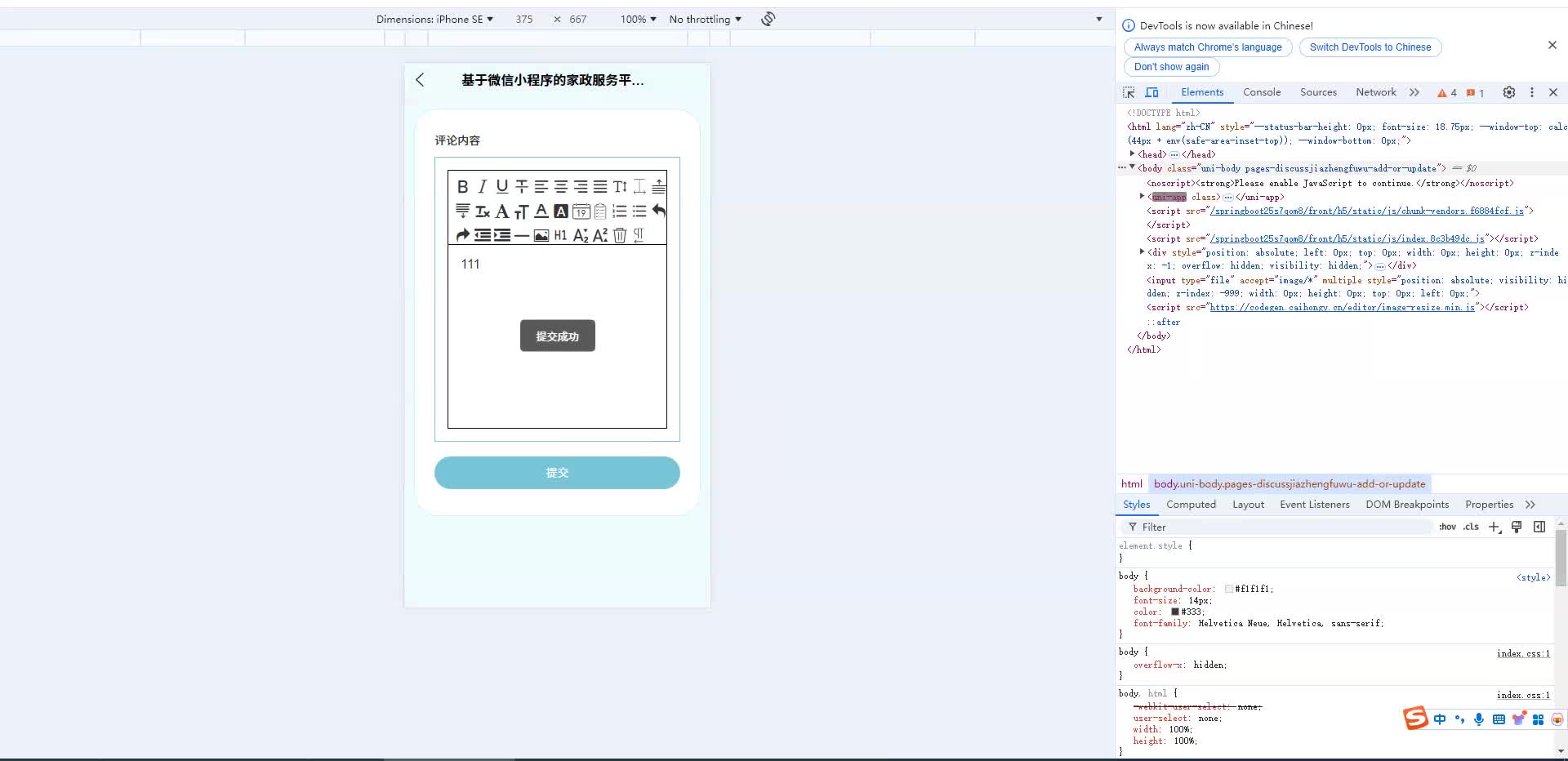Screen dimensions: 1568x761
Task: Toggle the device rotation icon near throttling
Action: pos(766,19)
